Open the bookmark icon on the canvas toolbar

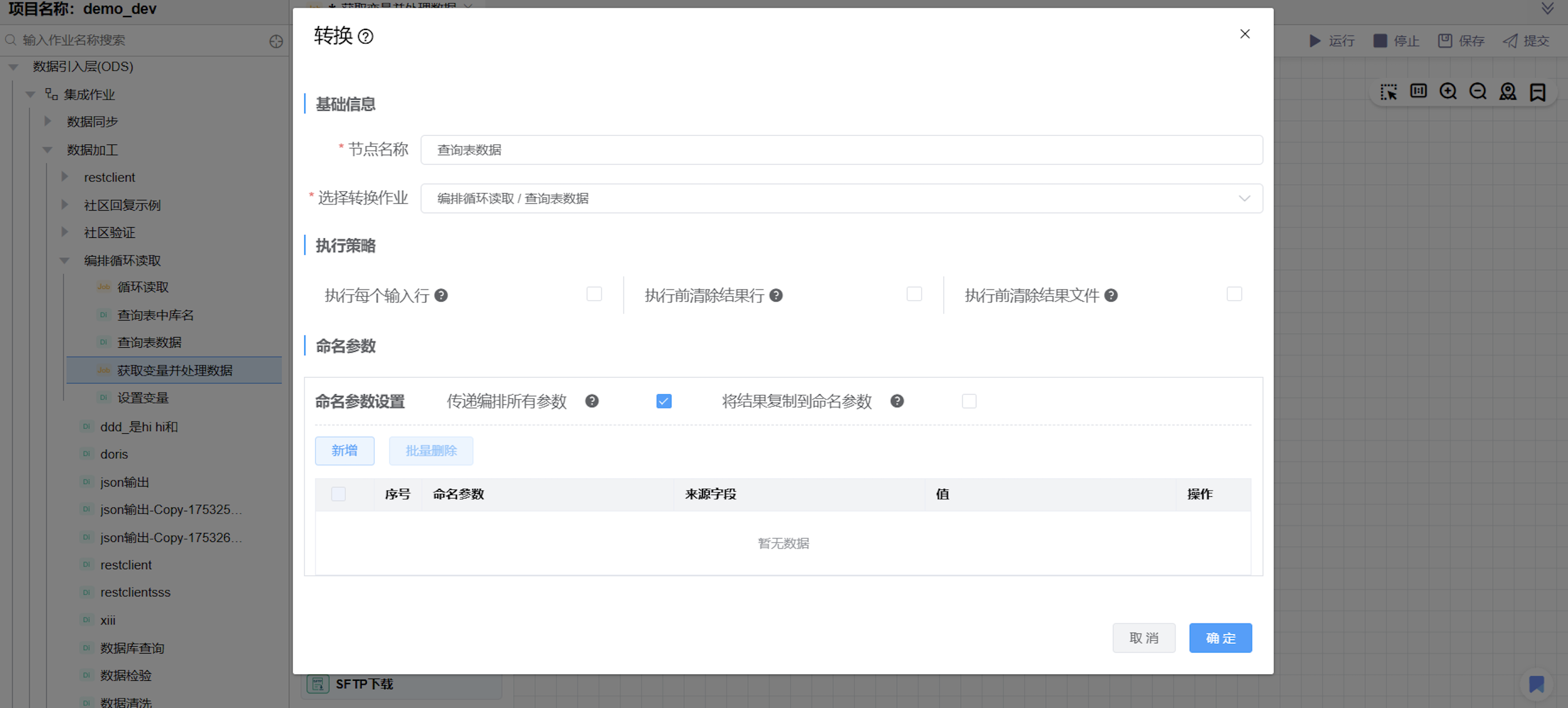[1538, 91]
